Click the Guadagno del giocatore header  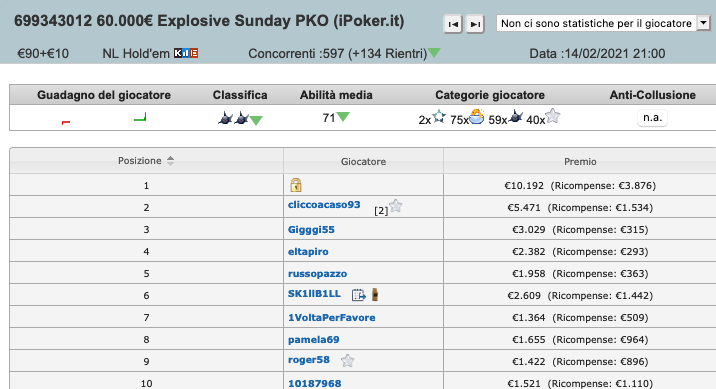point(104,95)
